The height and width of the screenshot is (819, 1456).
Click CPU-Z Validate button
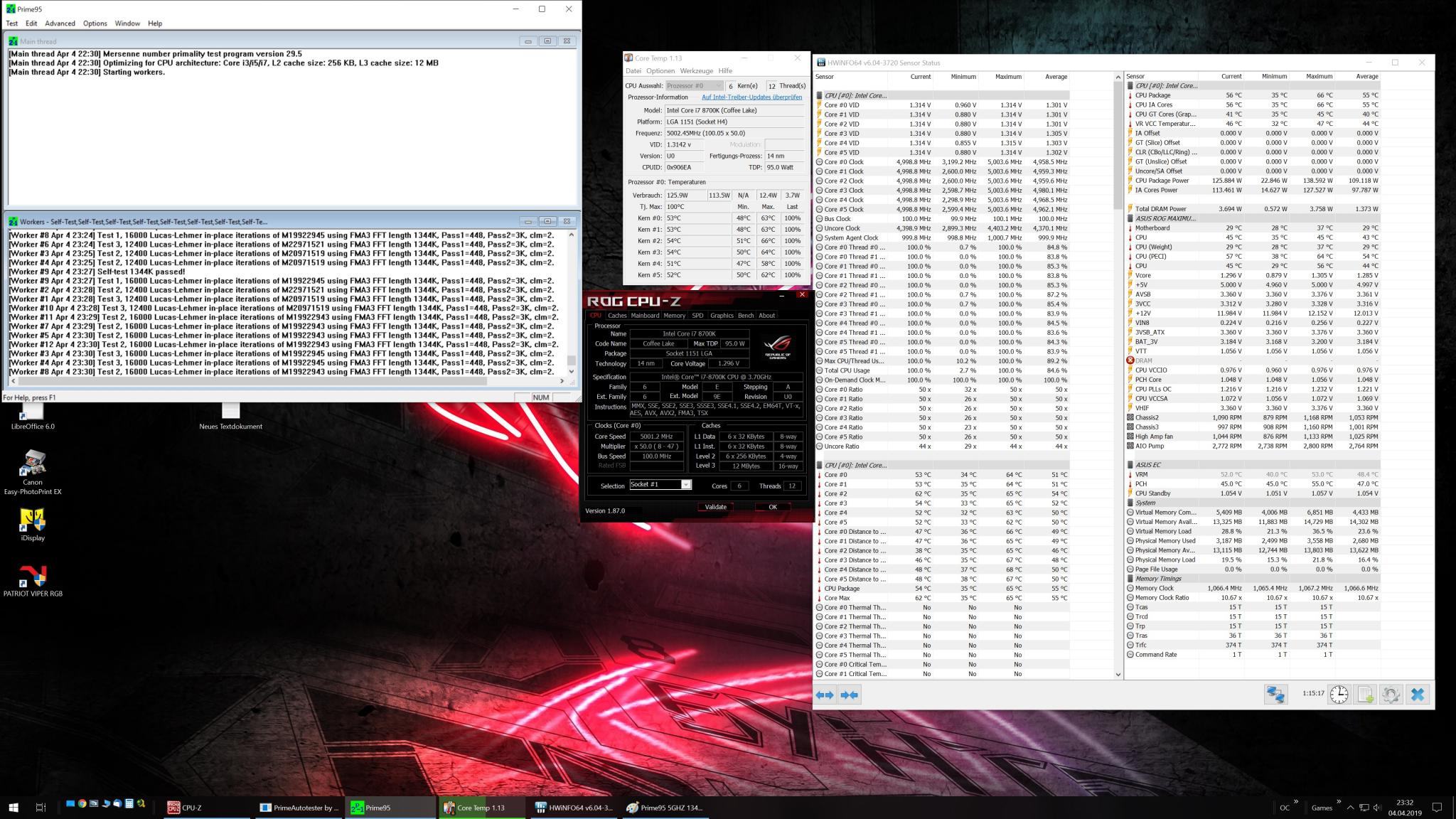coord(715,507)
